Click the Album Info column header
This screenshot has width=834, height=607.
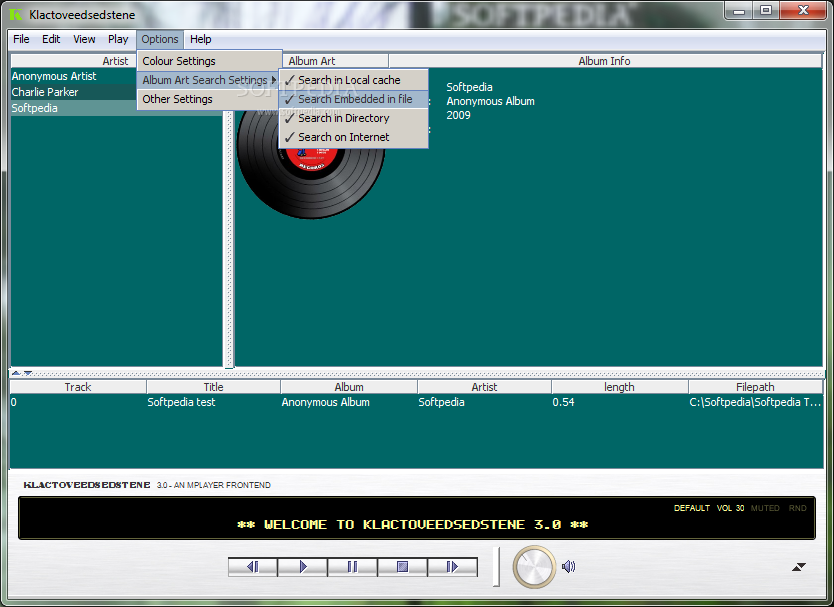(605, 61)
